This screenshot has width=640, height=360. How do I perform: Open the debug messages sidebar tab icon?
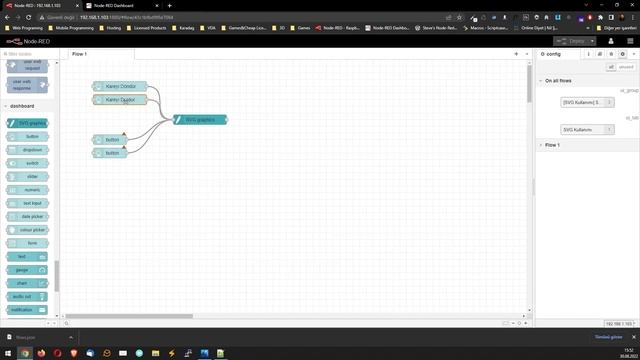(611, 54)
